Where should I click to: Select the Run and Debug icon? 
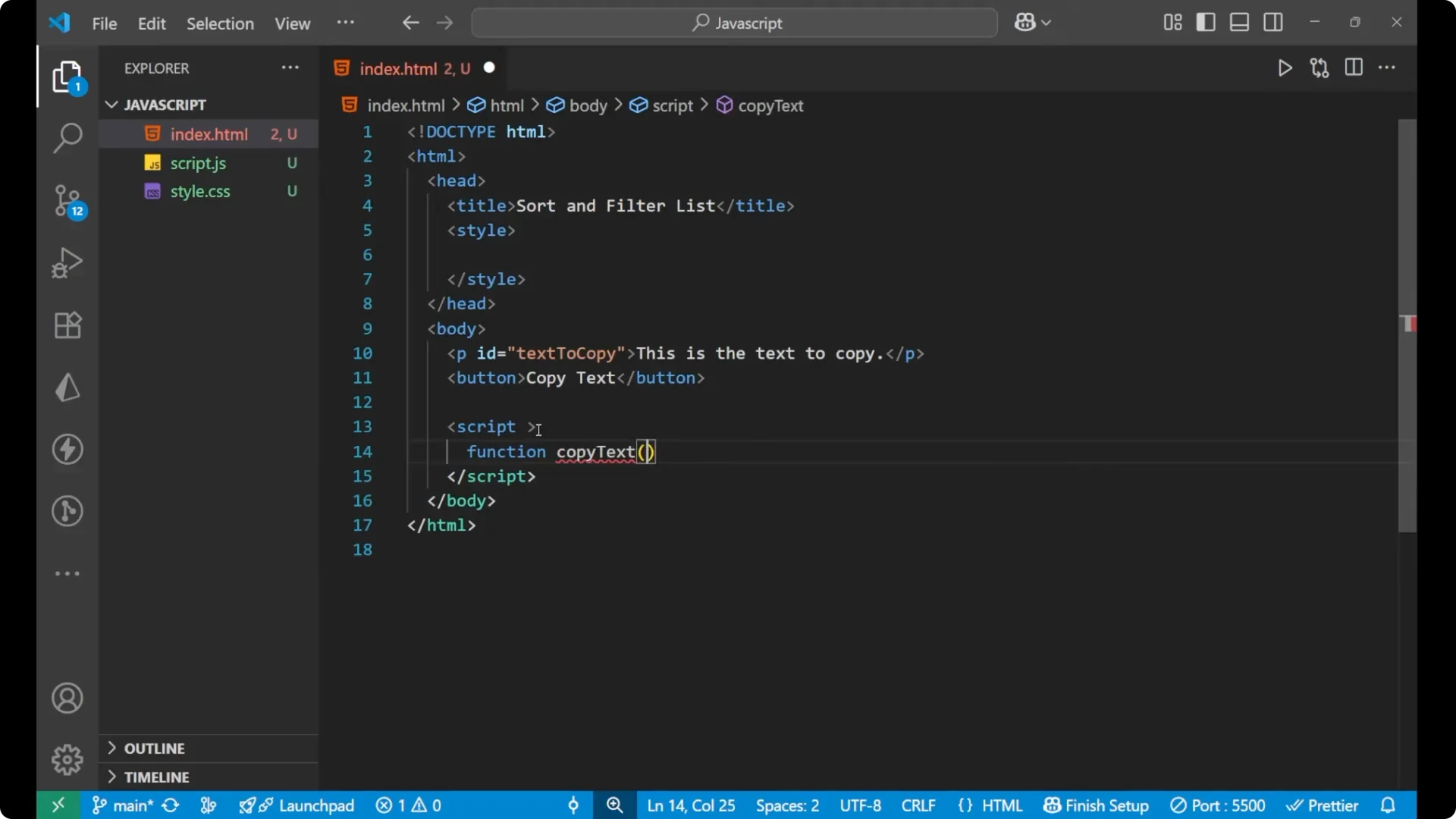[x=67, y=262]
